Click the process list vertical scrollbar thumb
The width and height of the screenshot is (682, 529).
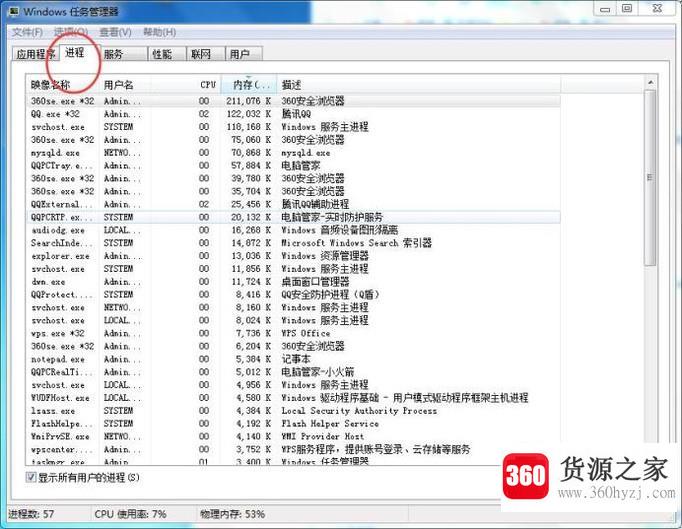click(650, 177)
